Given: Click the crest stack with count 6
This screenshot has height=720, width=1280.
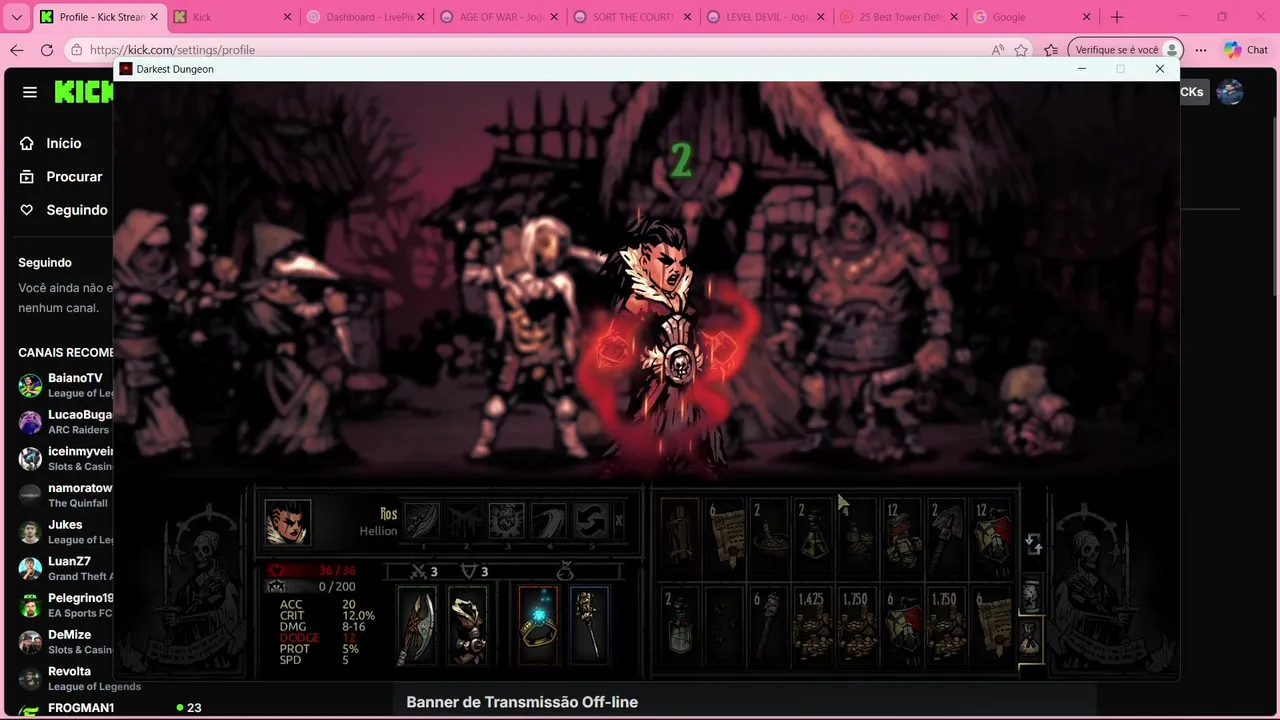Looking at the screenshot, I should tap(902, 627).
